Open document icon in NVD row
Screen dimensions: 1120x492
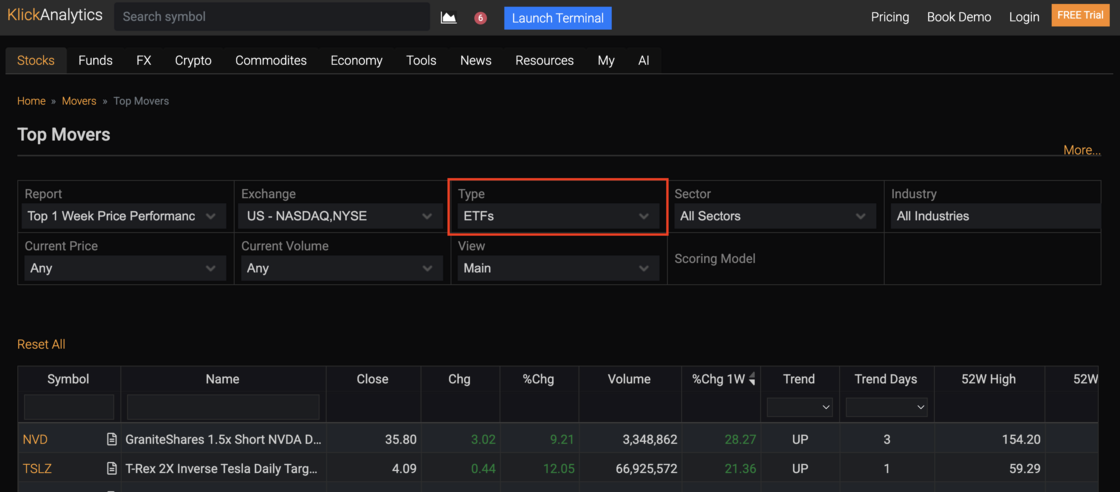[x=111, y=439]
